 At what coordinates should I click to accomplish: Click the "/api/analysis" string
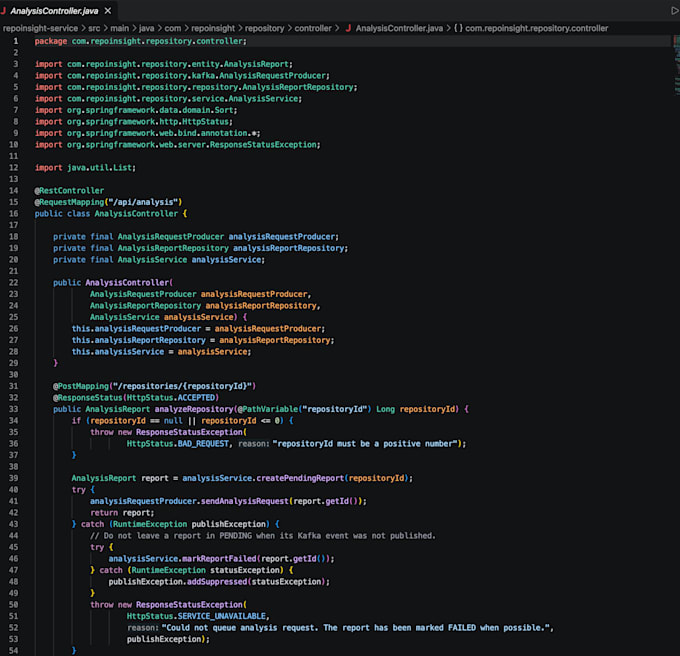point(143,202)
